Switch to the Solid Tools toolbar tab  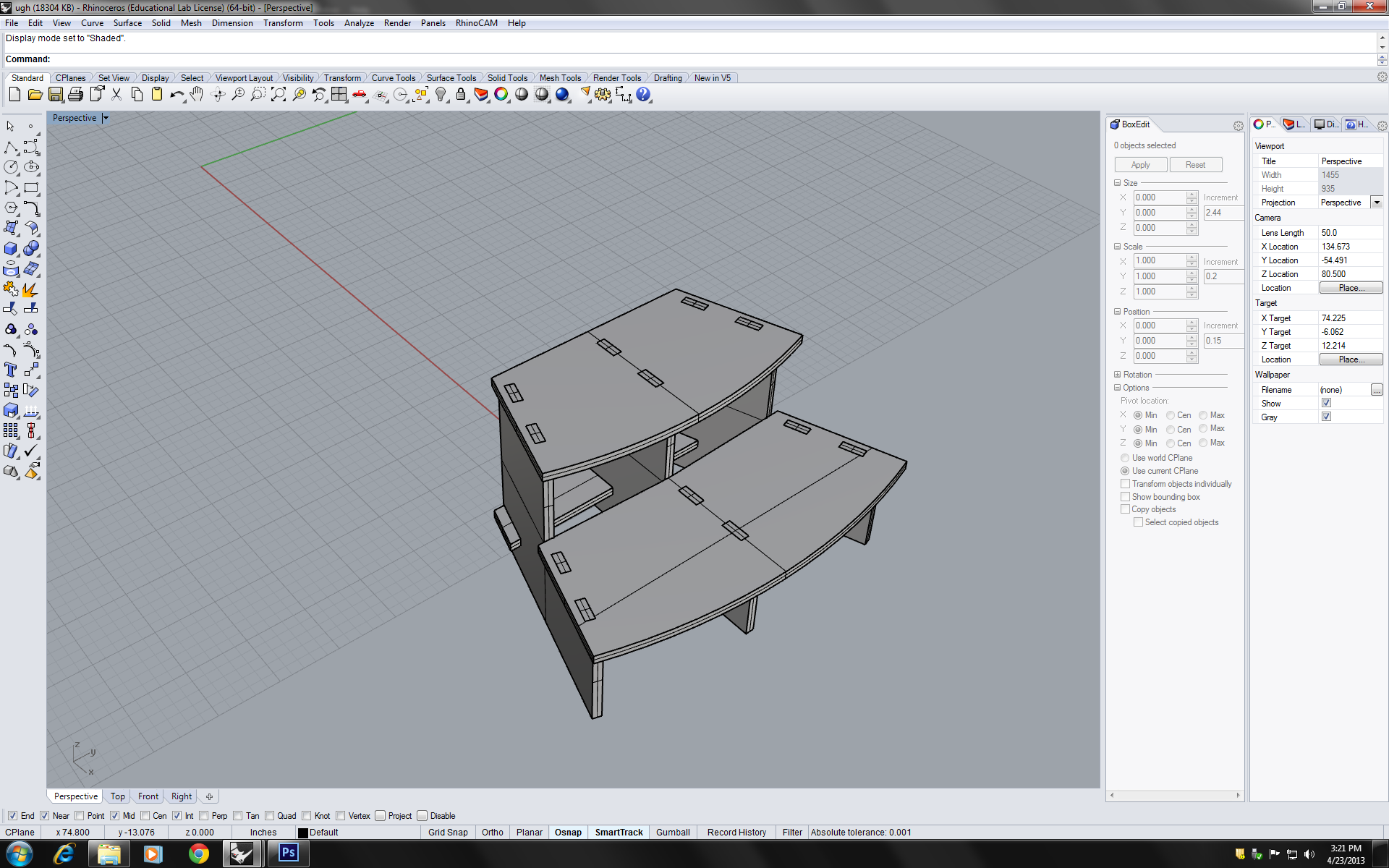[507, 78]
